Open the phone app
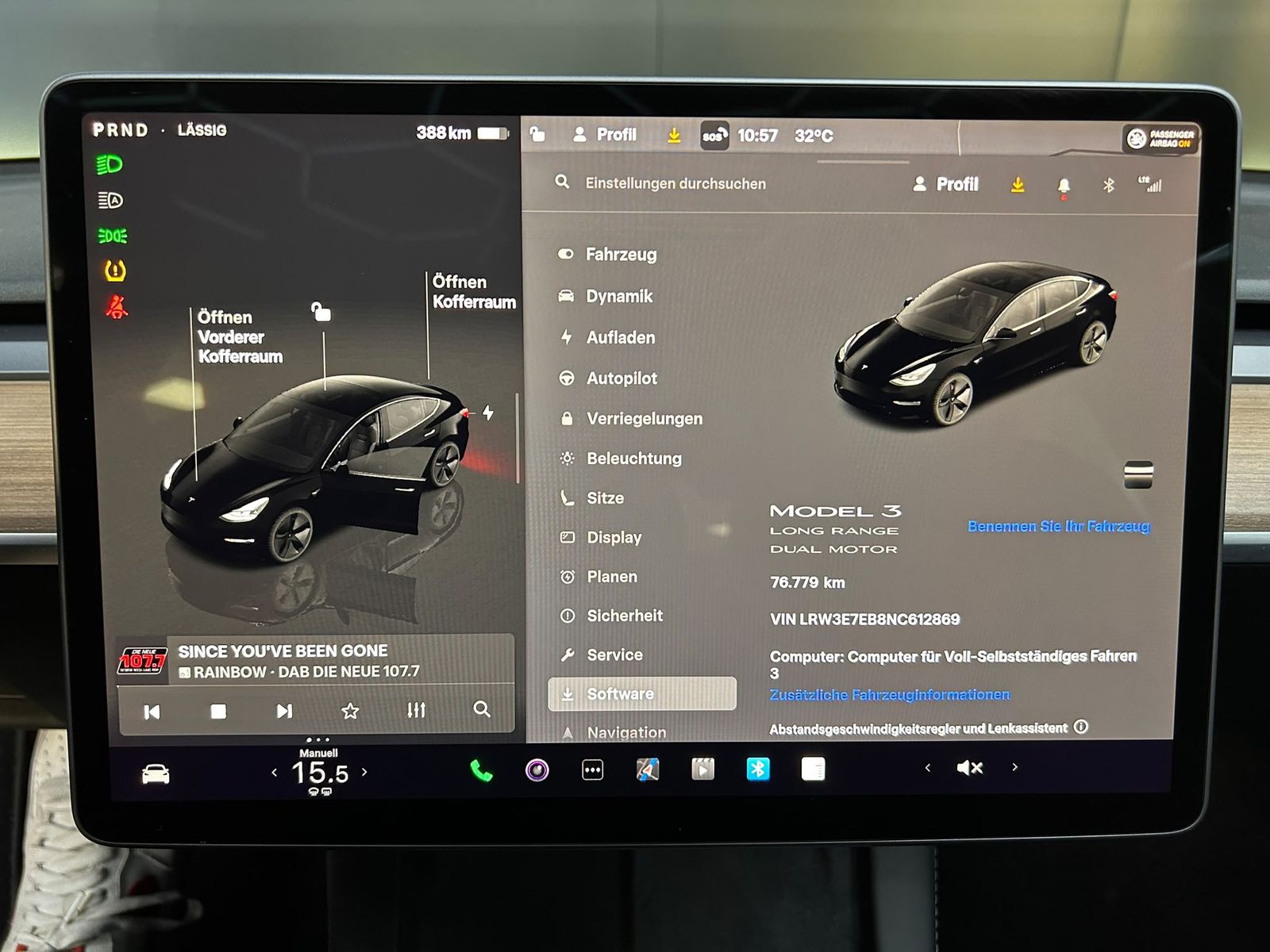 (x=481, y=770)
